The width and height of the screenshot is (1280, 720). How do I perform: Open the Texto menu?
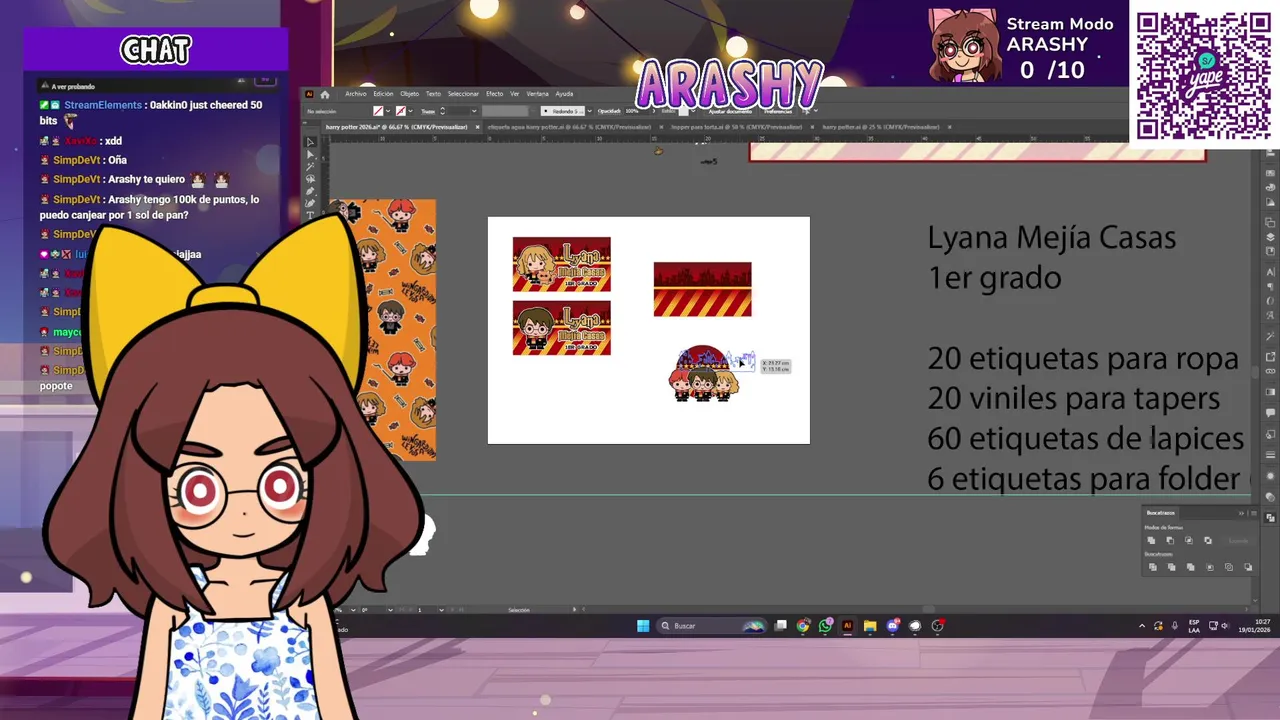tap(433, 94)
